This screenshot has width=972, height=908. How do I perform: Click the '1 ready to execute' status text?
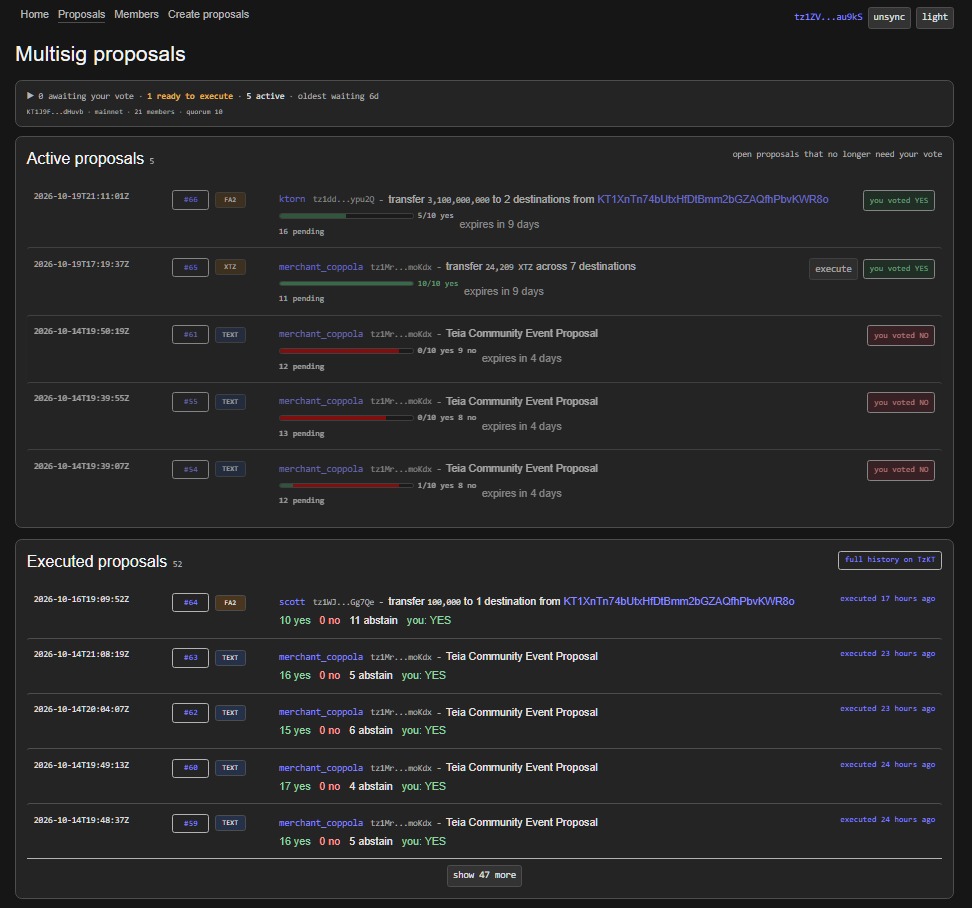coord(190,96)
